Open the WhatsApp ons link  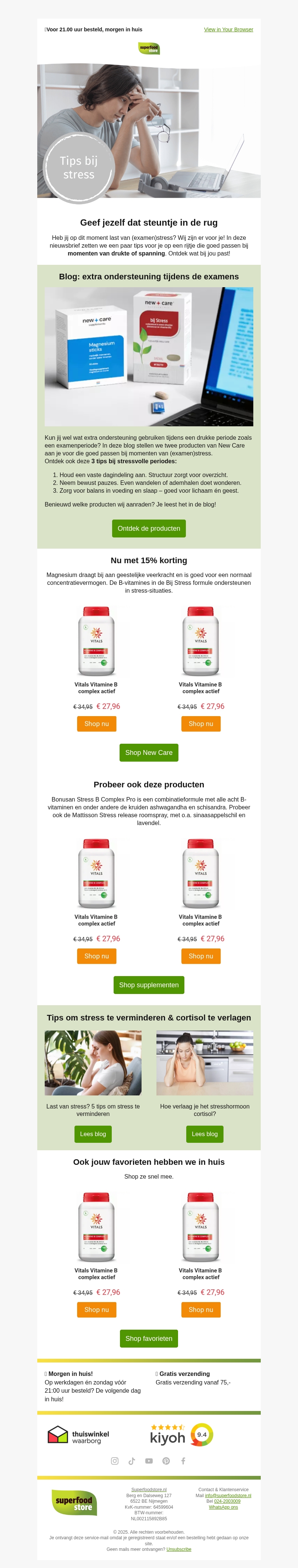(x=223, y=1507)
